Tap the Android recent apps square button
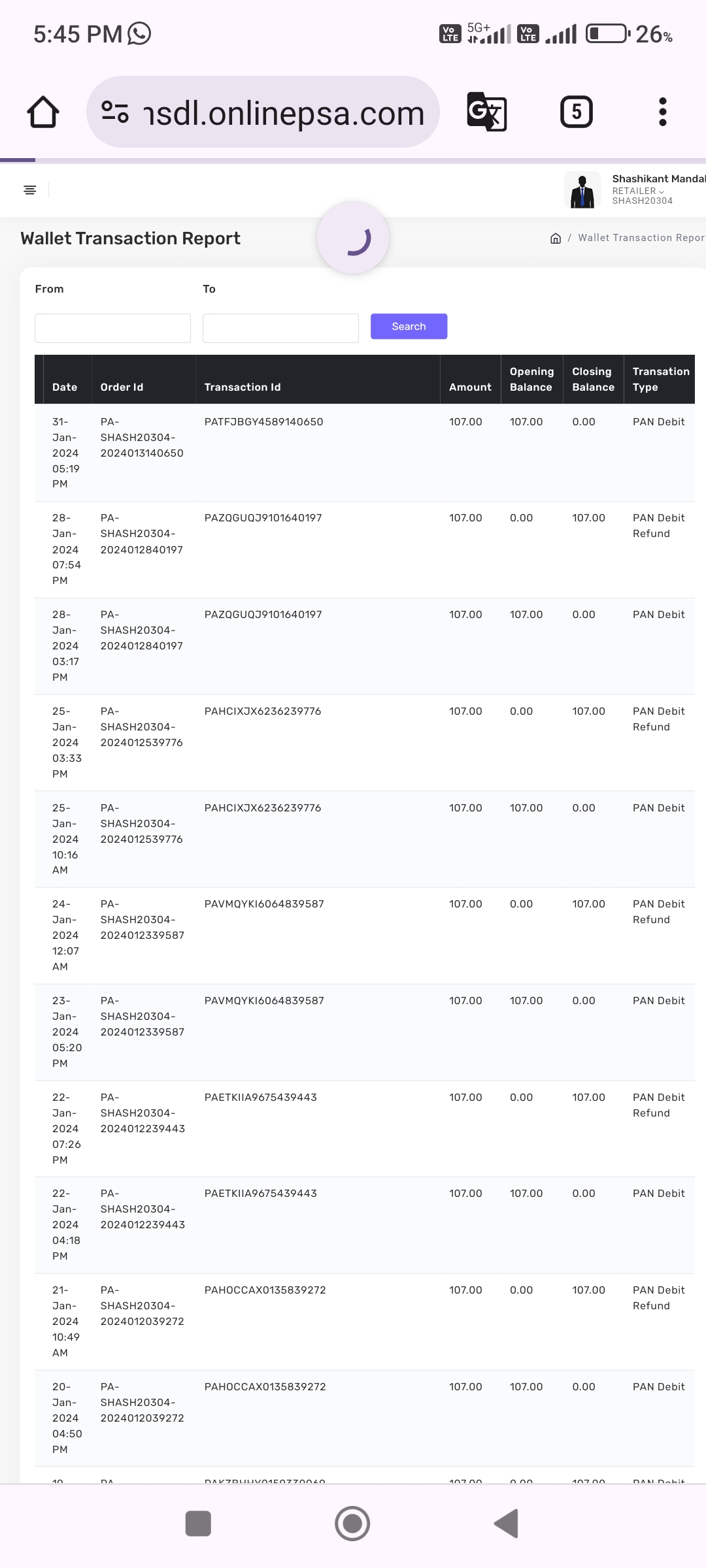Screen dimensions: 706x1568 [x=198, y=1524]
